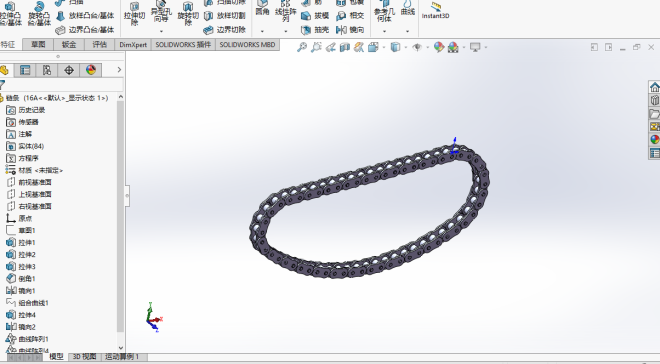Screen dimensions: 660x364
Task: Switch to the DimXpert tab
Action: tap(133, 45)
